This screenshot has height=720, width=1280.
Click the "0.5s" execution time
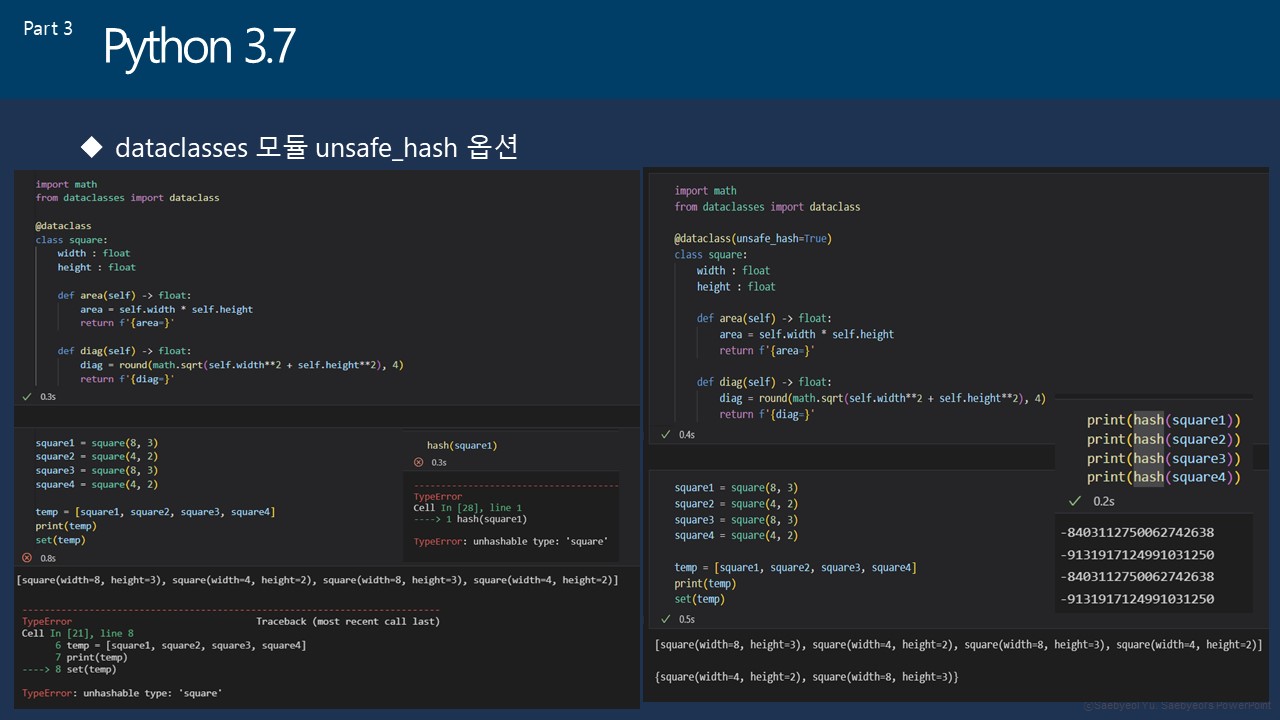687,619
